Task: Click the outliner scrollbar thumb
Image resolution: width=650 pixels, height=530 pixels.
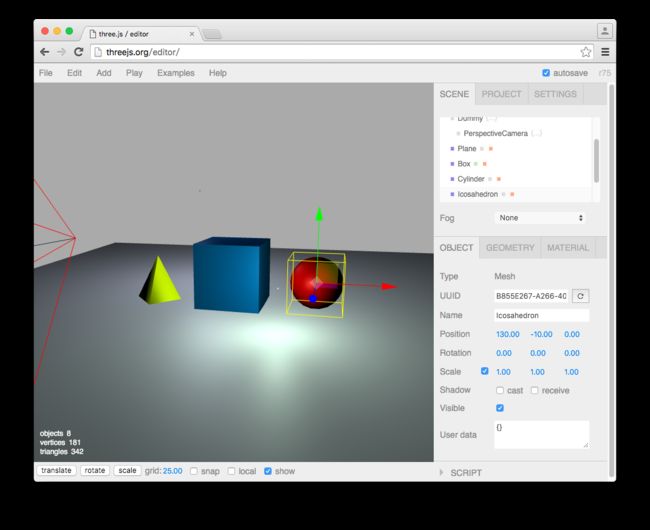Action: click(596, 160)
